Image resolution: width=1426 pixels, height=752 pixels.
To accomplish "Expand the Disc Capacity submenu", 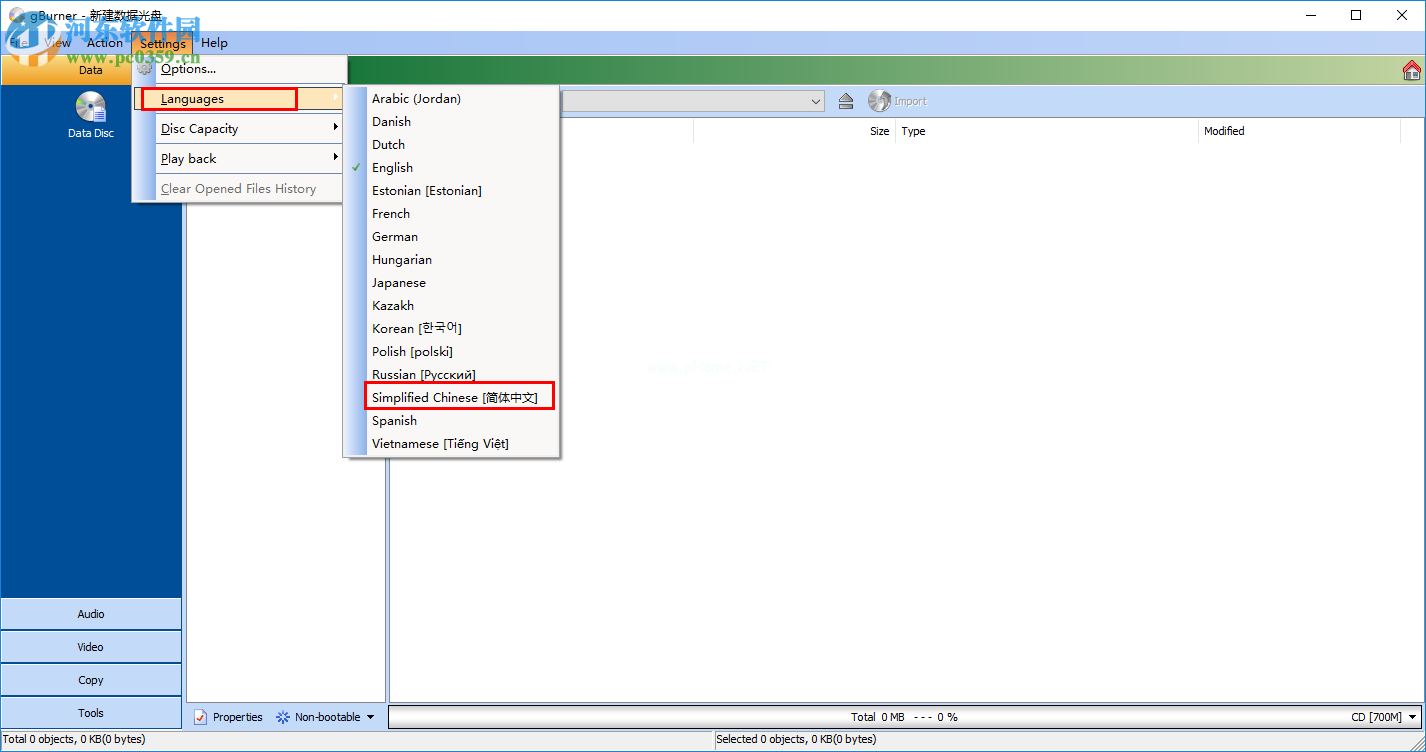I will (239, 129).
